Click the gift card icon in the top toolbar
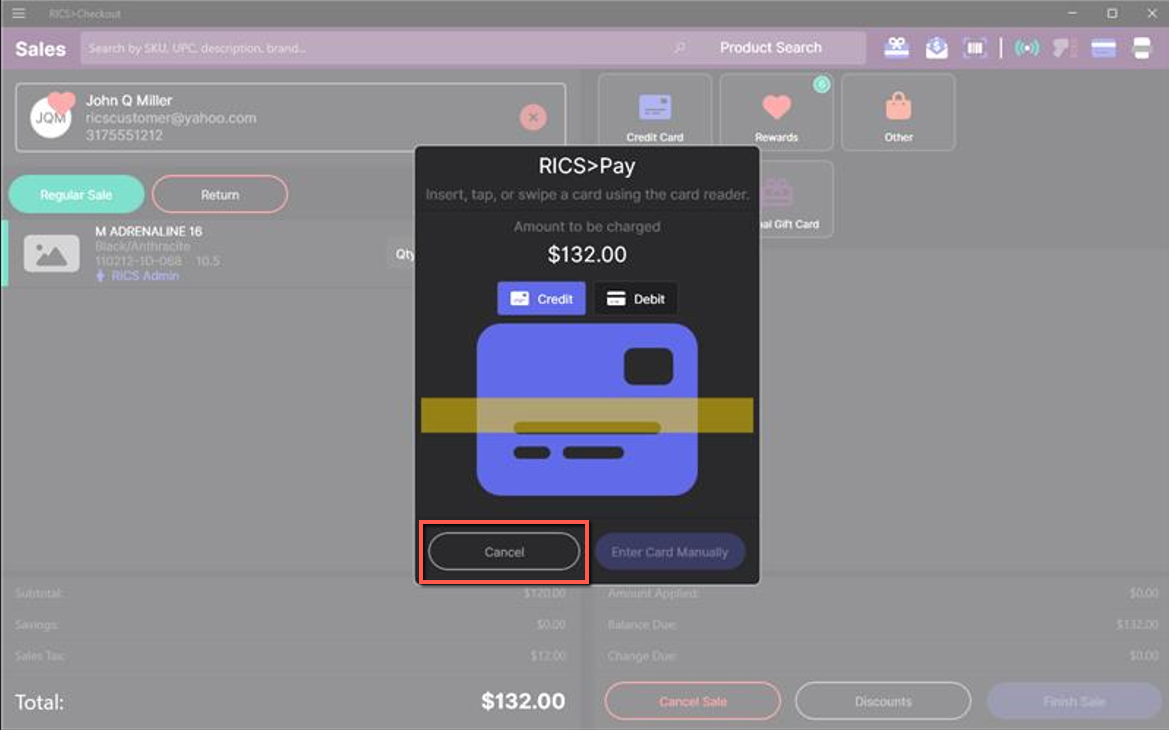 click(896, 48)
